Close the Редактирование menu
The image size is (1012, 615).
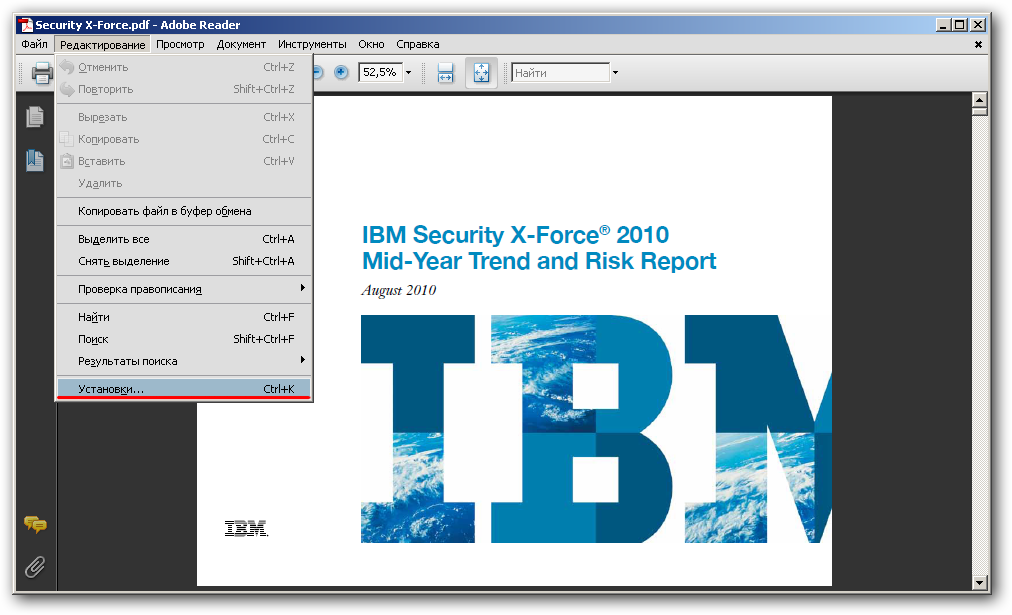tap(103, 45)
